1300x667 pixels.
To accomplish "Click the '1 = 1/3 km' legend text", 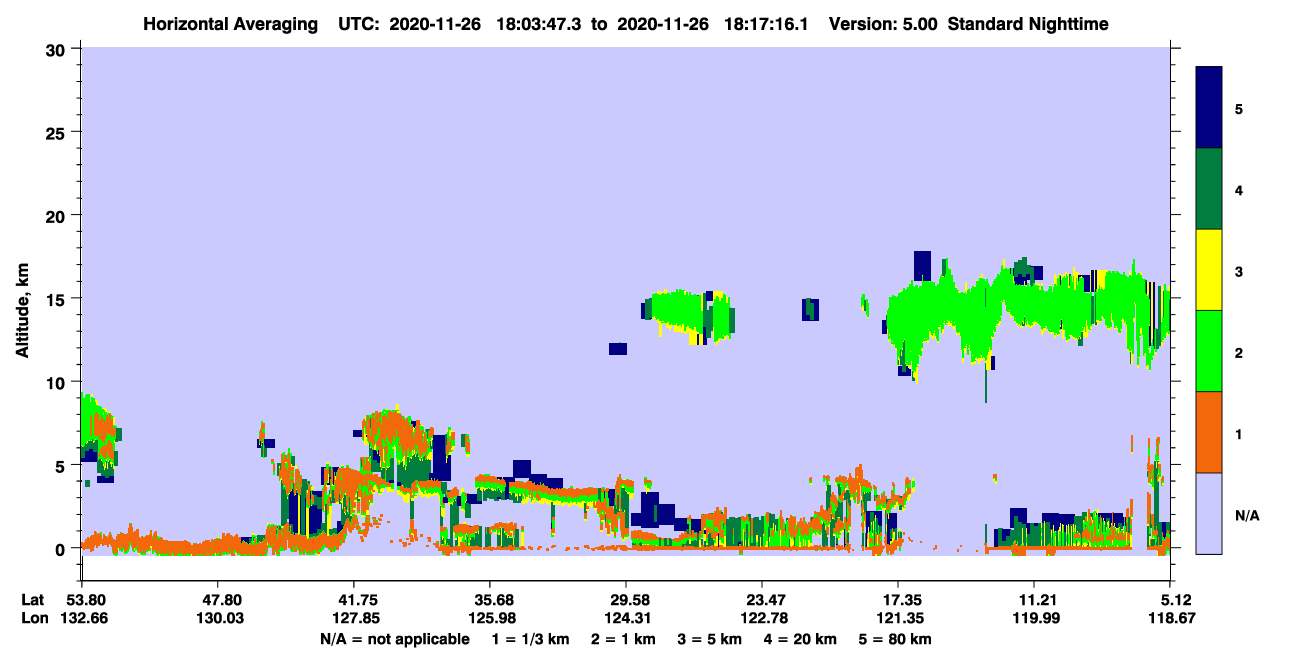I will [x=531, y=639].
